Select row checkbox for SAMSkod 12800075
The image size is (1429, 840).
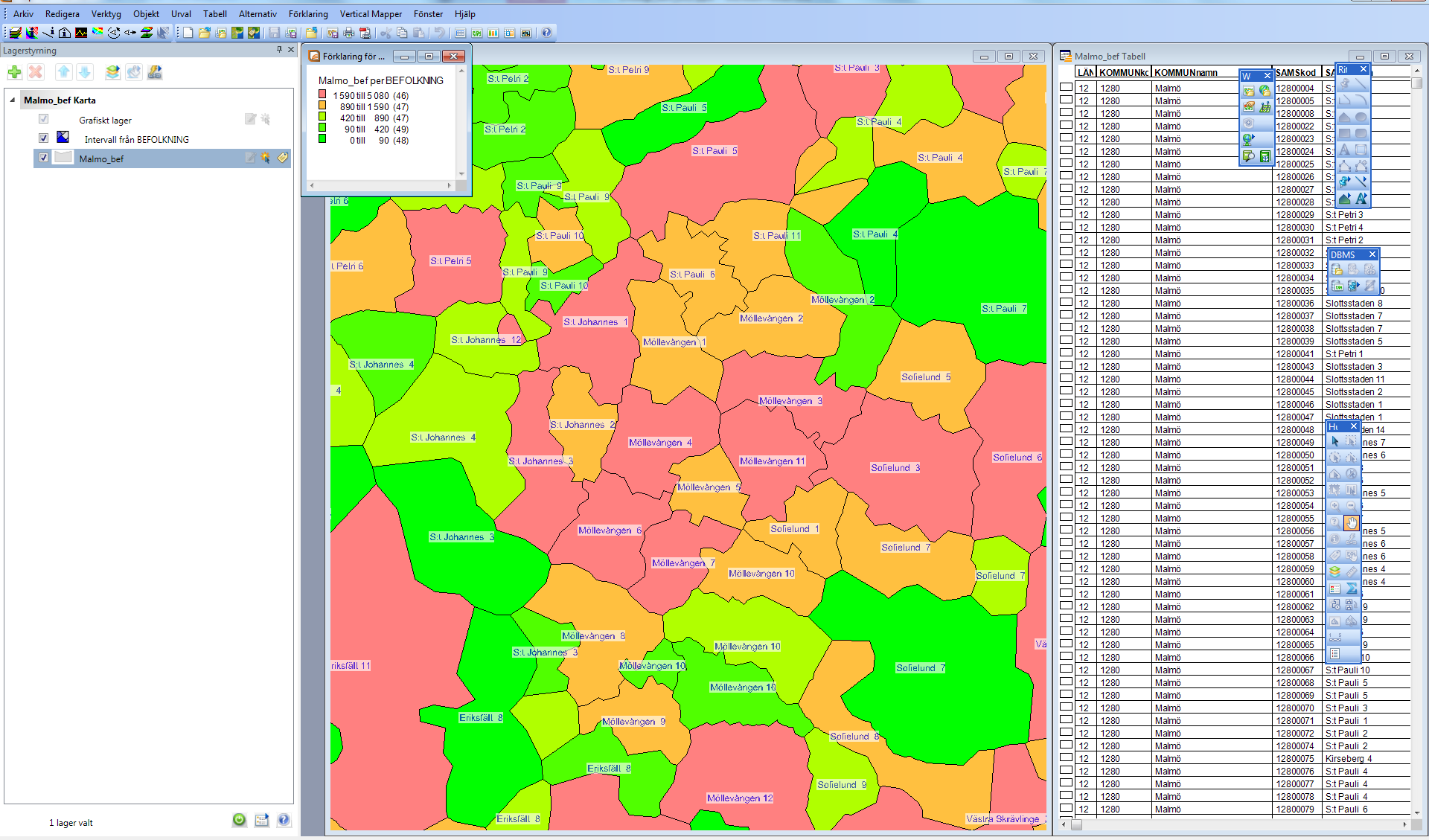(x=1067, y=758)
